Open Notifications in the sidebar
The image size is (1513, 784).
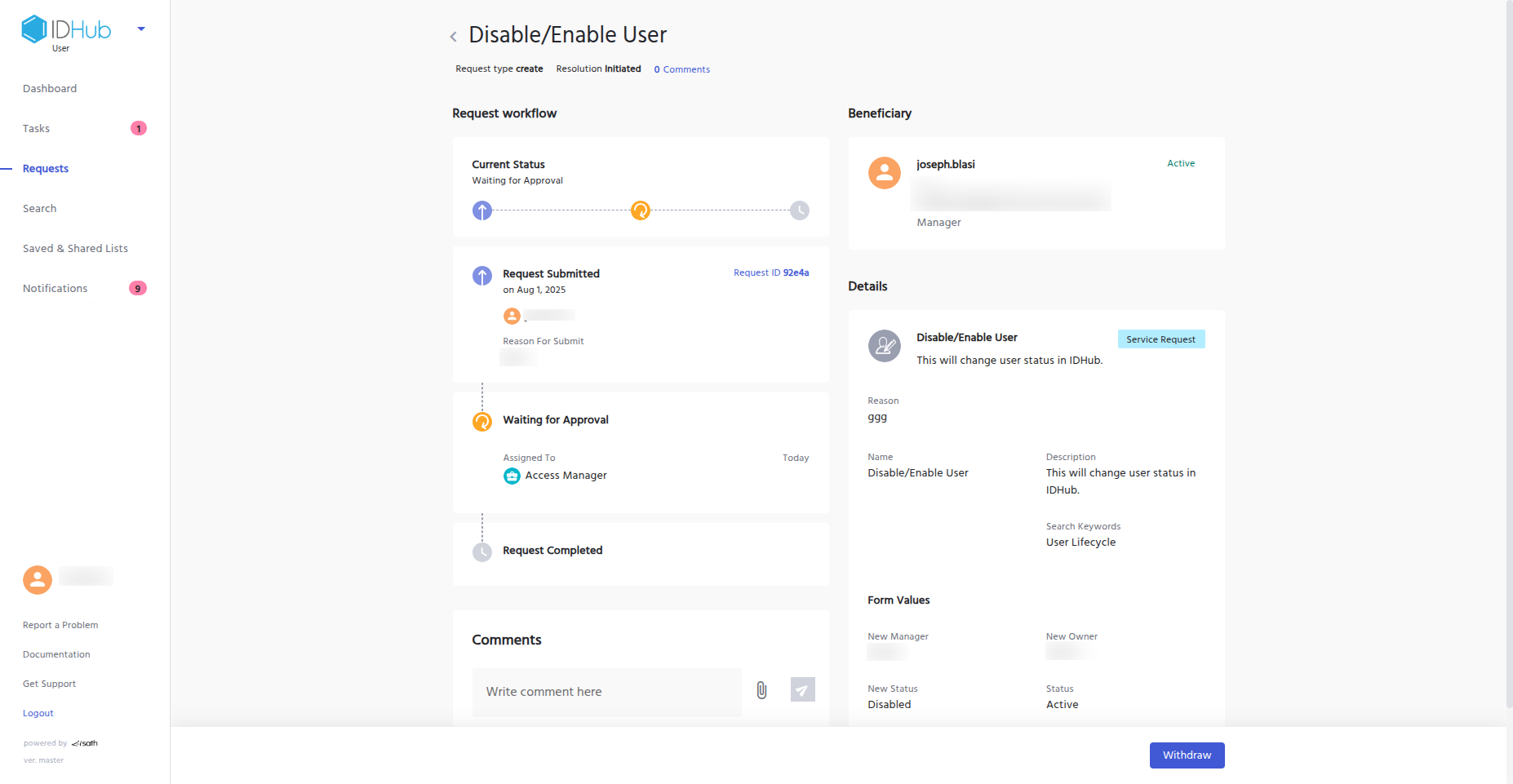pos(55,289)
